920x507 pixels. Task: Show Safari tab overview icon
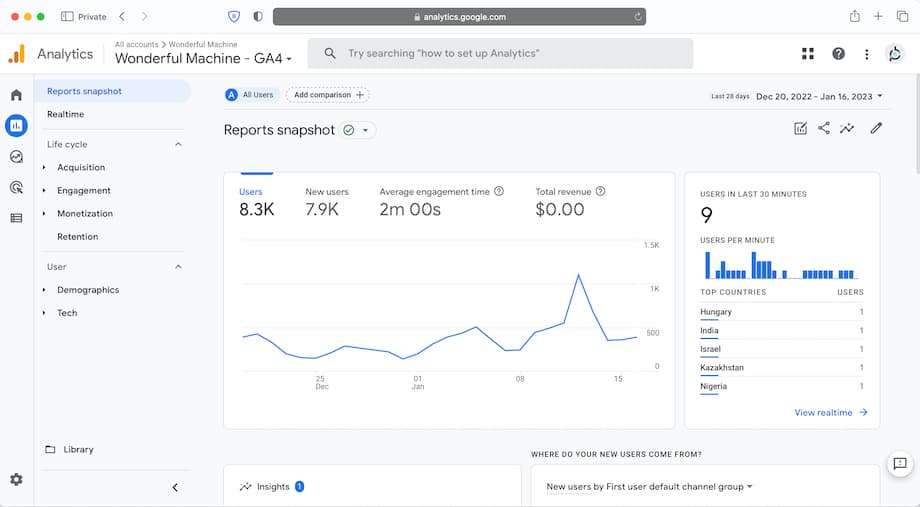tap(902, 16)
